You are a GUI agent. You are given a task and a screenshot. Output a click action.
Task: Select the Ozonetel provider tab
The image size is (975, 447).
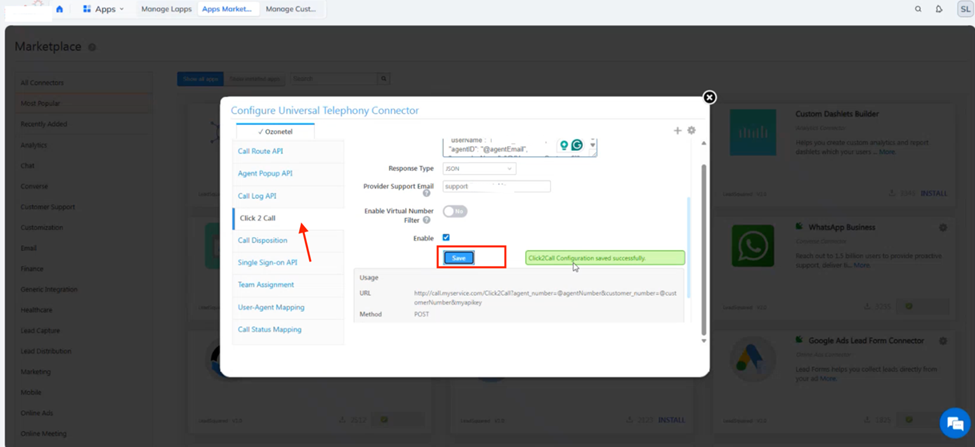[275, 132]
